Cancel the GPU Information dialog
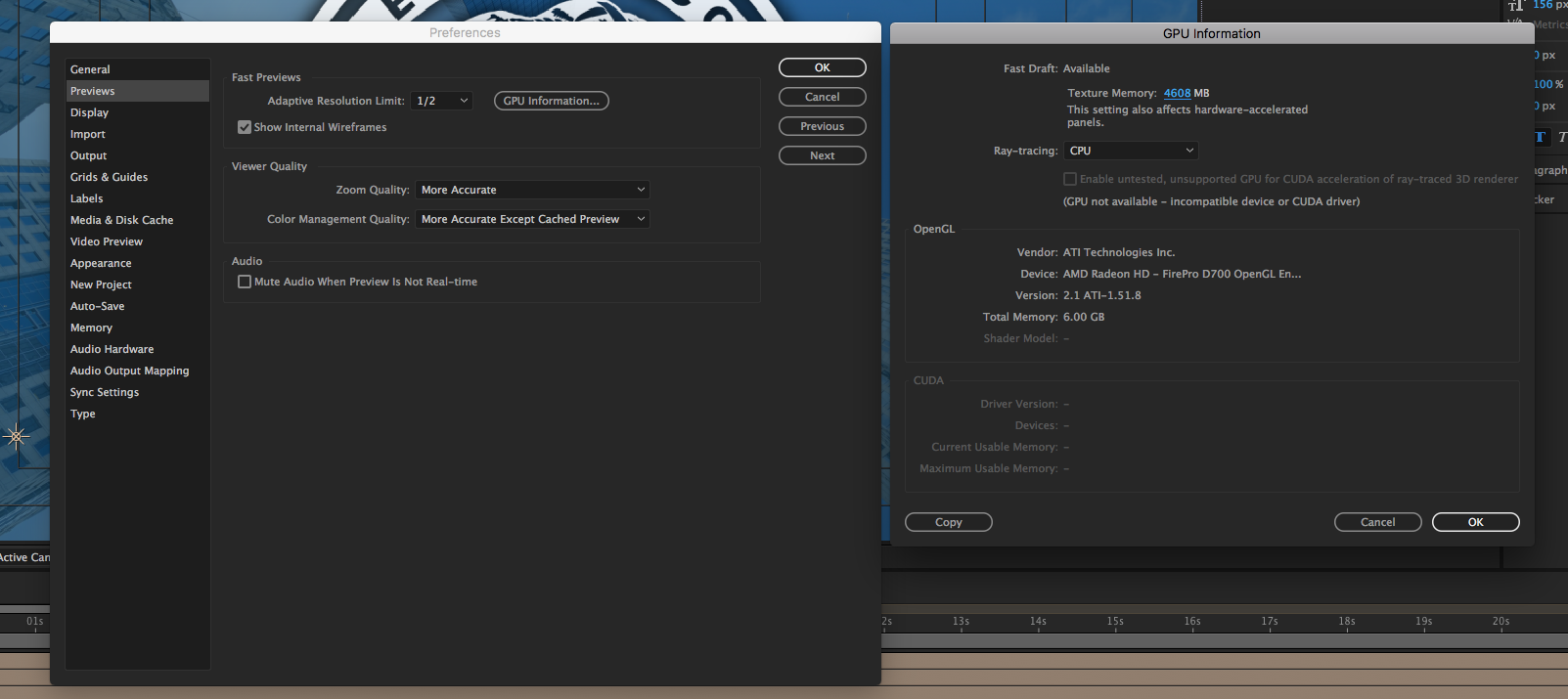This screenshot has width=1568, height=699. (1378, 522)
